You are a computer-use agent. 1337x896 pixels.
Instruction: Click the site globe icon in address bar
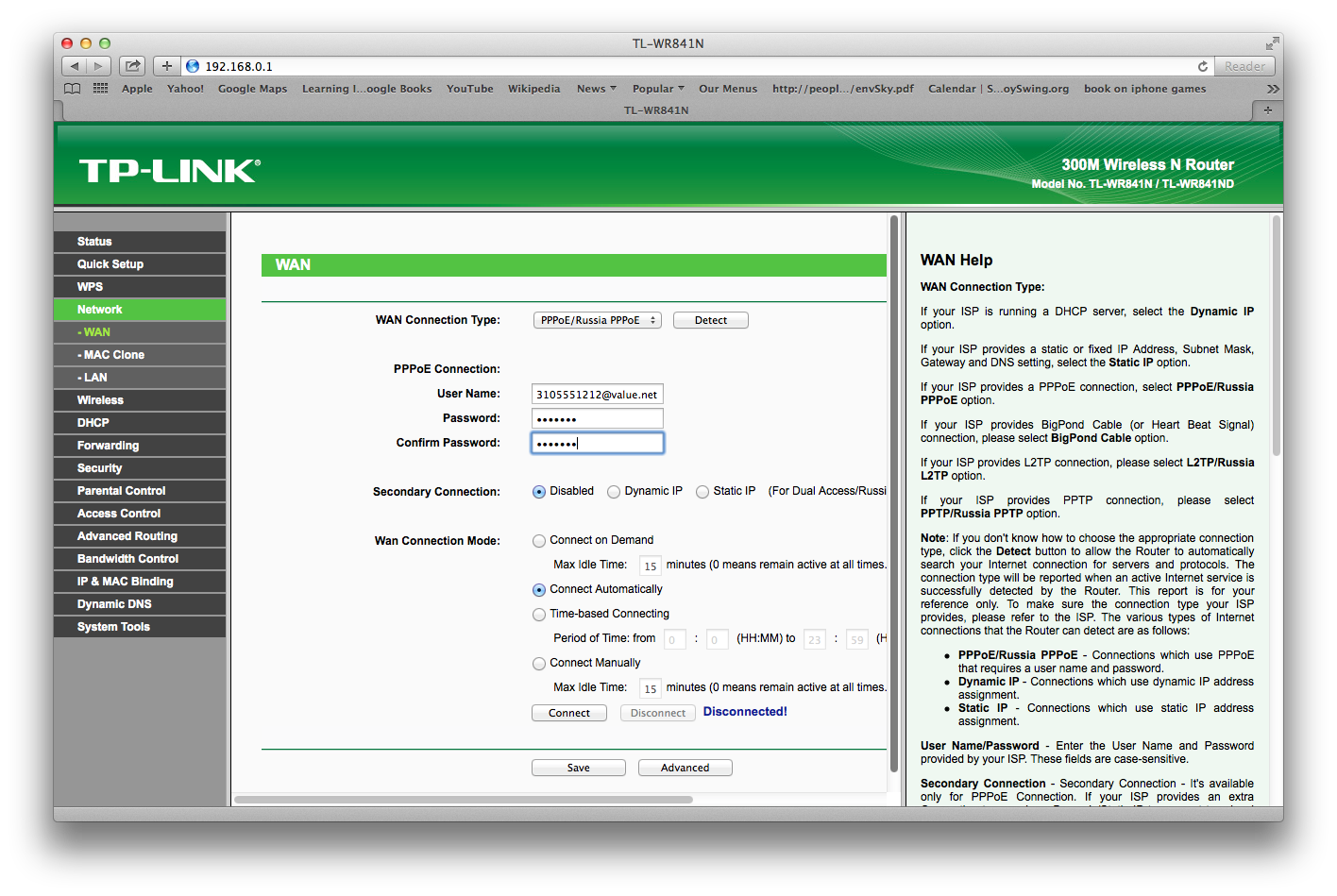pyautogui.click(x=193, y=66)
